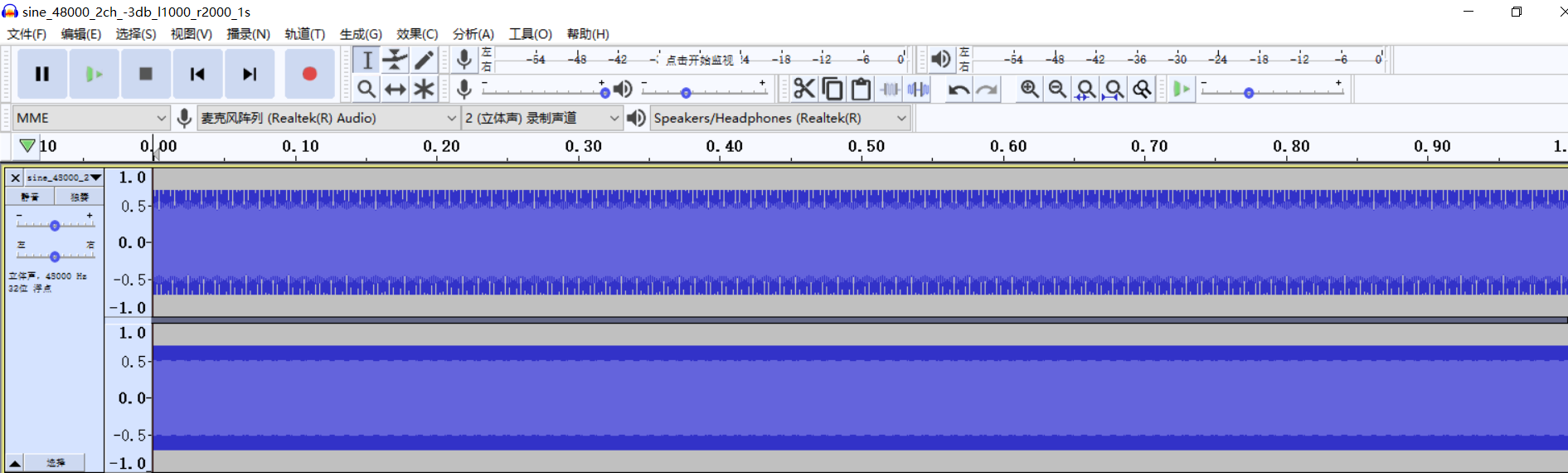
Task: Start recording with the red Record button
Action: 309,74
